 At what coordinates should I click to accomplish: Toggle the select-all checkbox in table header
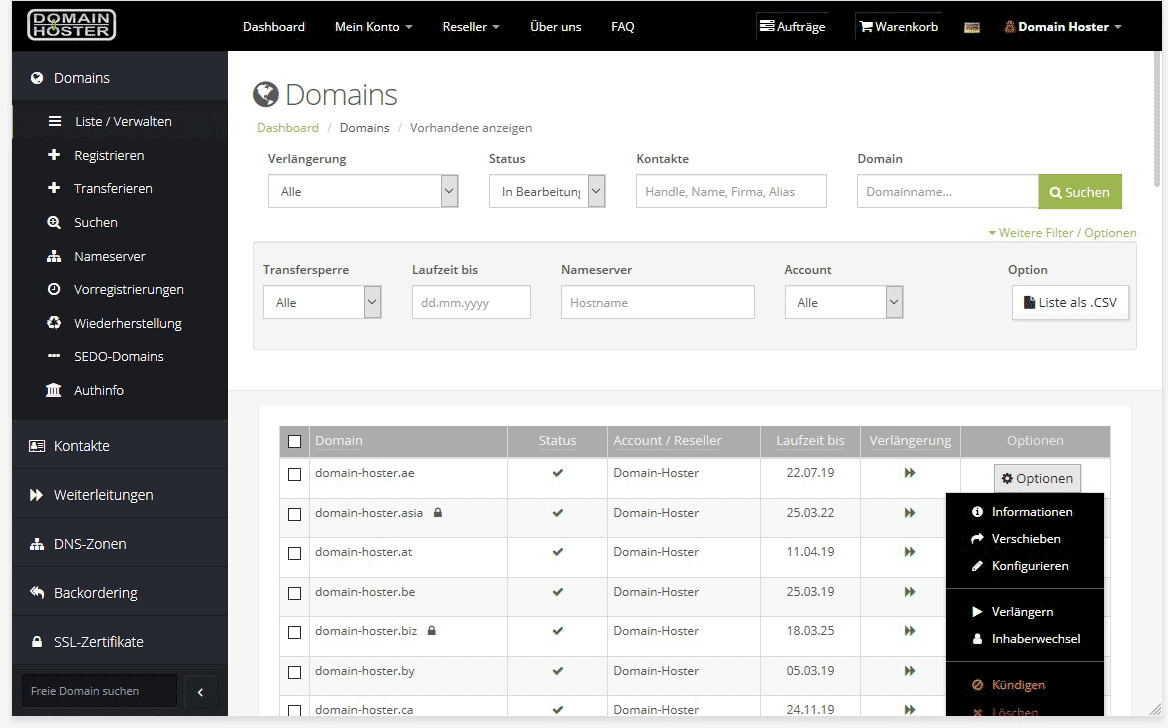pos(294,441)
